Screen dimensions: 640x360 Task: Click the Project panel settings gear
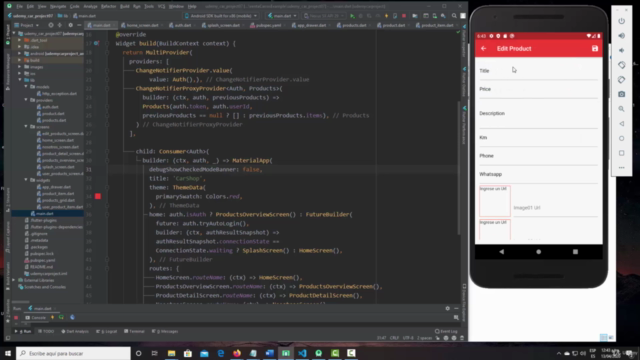pos(70,25)
